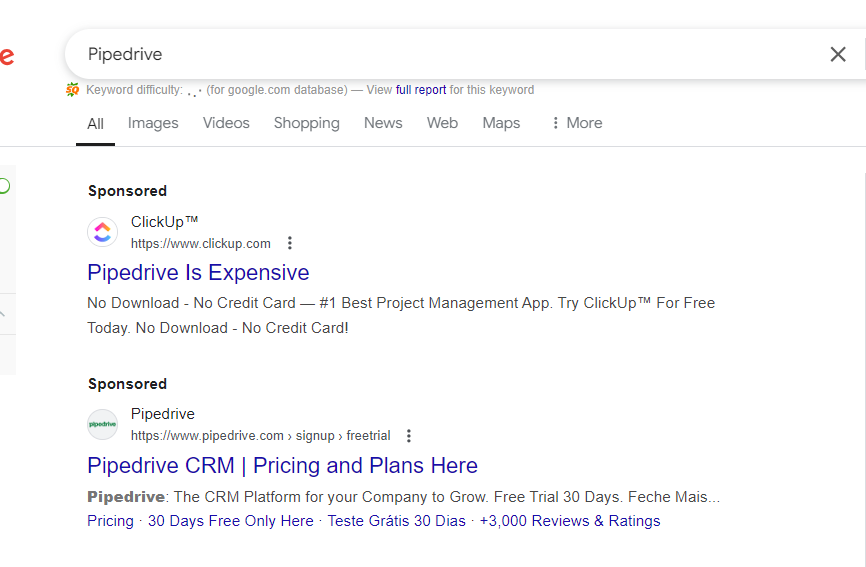Viewport: 866px width, 567px height.
Task: Open the Maps tab
Action: coord(501,123)
